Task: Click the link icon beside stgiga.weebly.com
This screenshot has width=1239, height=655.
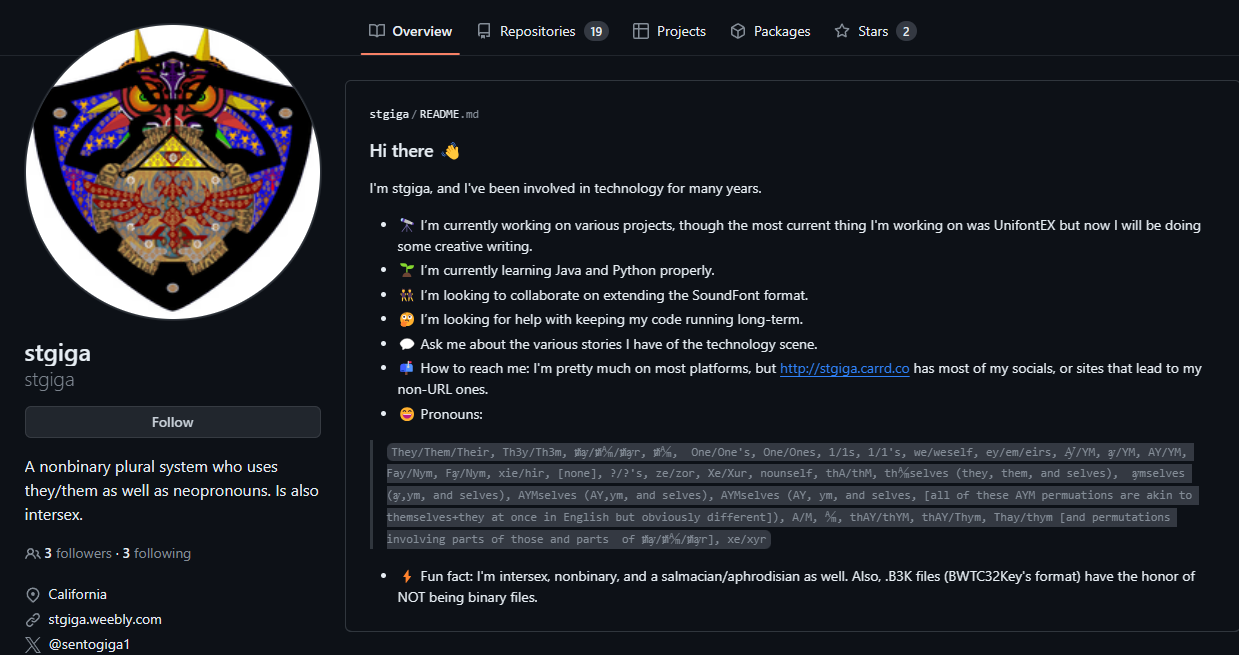Action: [x=33, y=619]
